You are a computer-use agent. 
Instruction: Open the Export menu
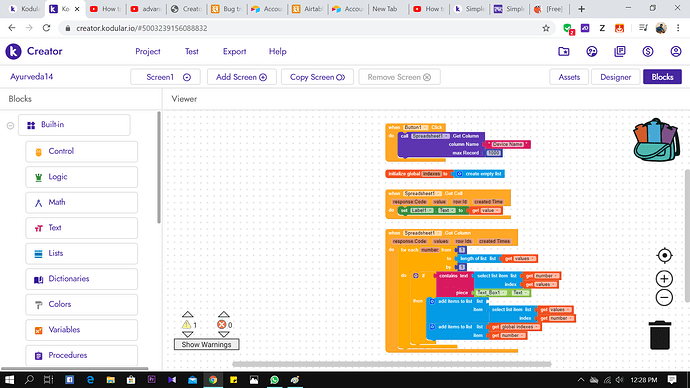(x=235, y=51)
